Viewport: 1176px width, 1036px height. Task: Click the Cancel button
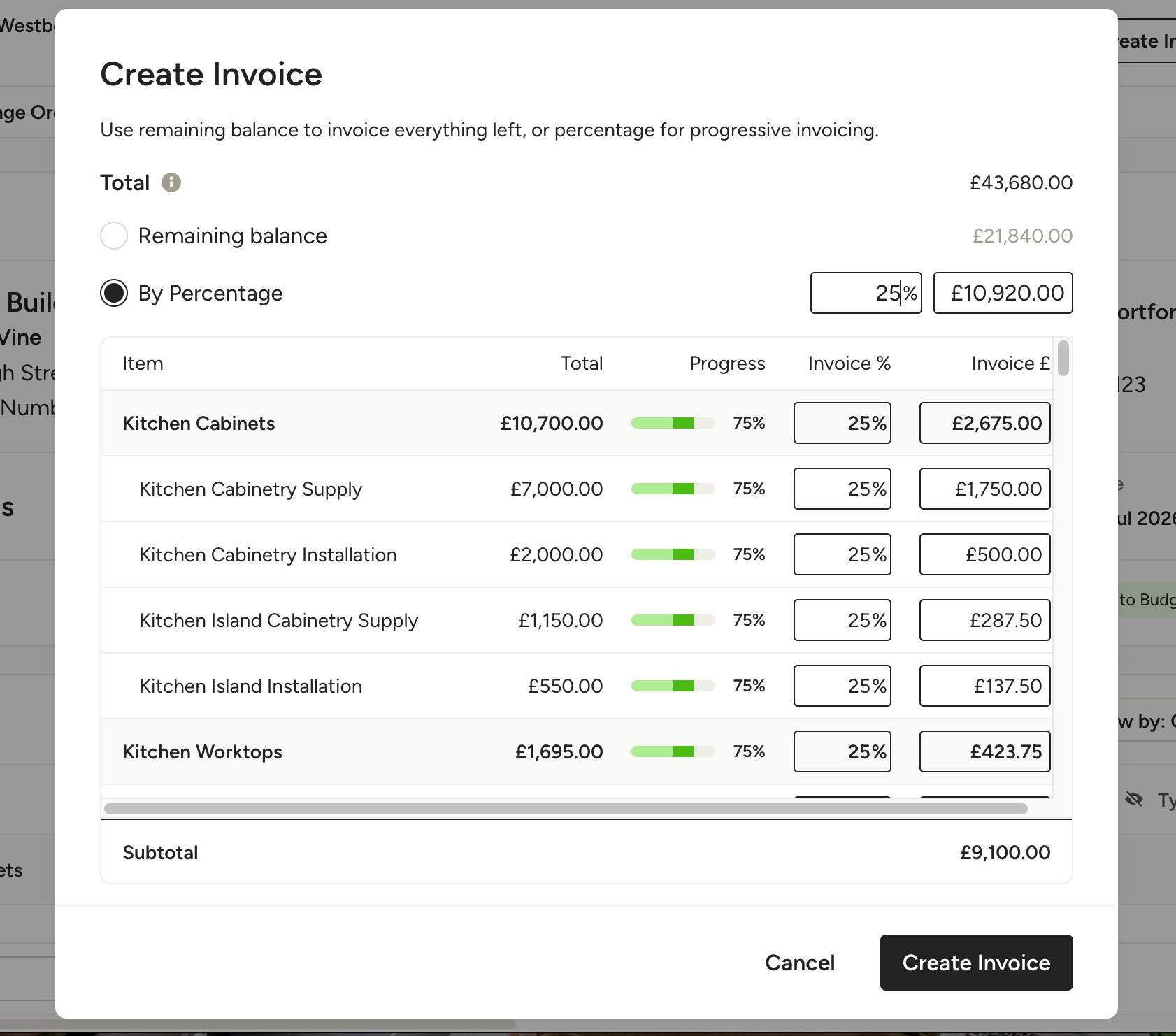(800, 963)
